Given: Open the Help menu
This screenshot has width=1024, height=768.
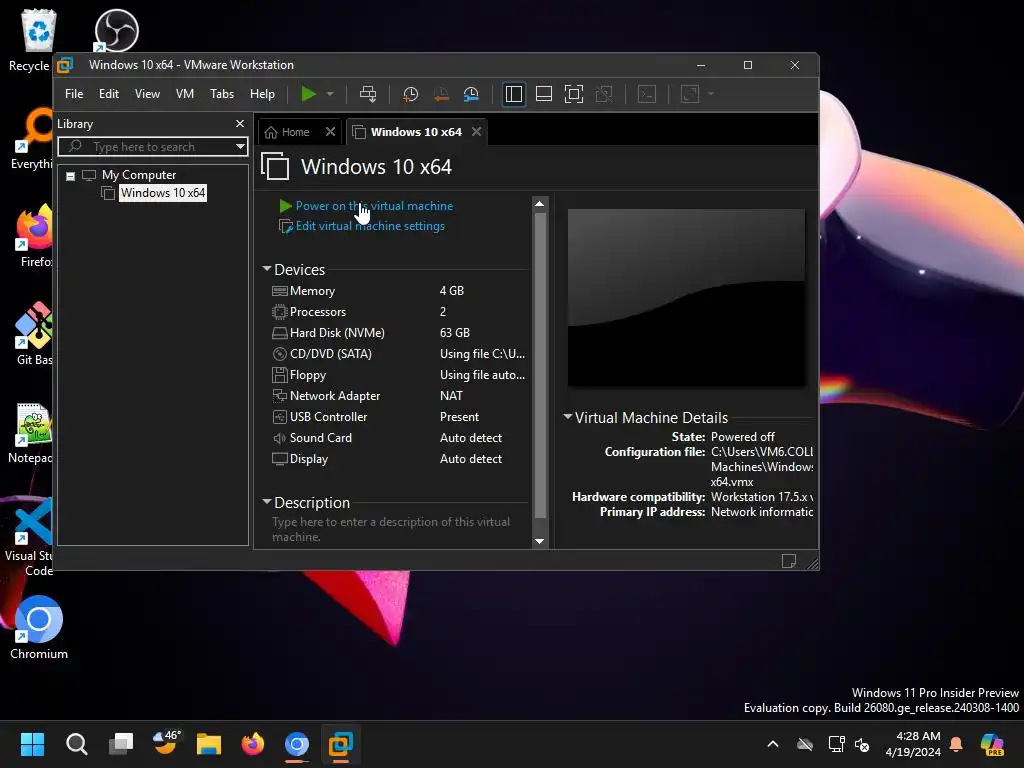Looking at the screenshot, I should tap(262, 94).
